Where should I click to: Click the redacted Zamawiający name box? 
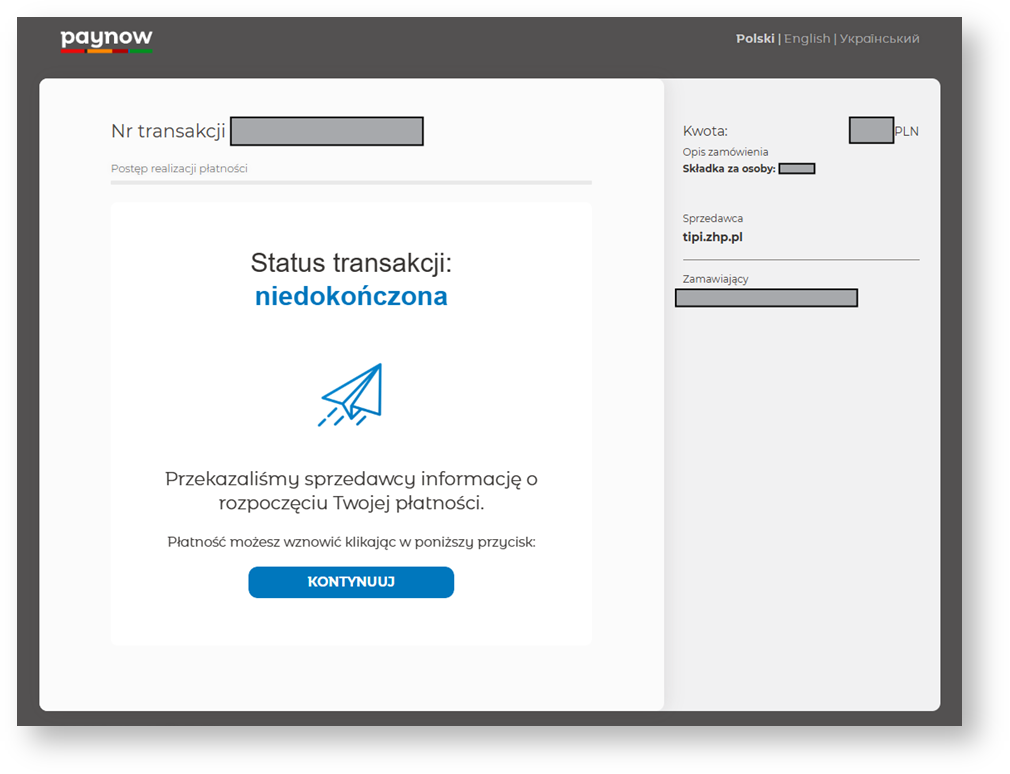(766, 298)
